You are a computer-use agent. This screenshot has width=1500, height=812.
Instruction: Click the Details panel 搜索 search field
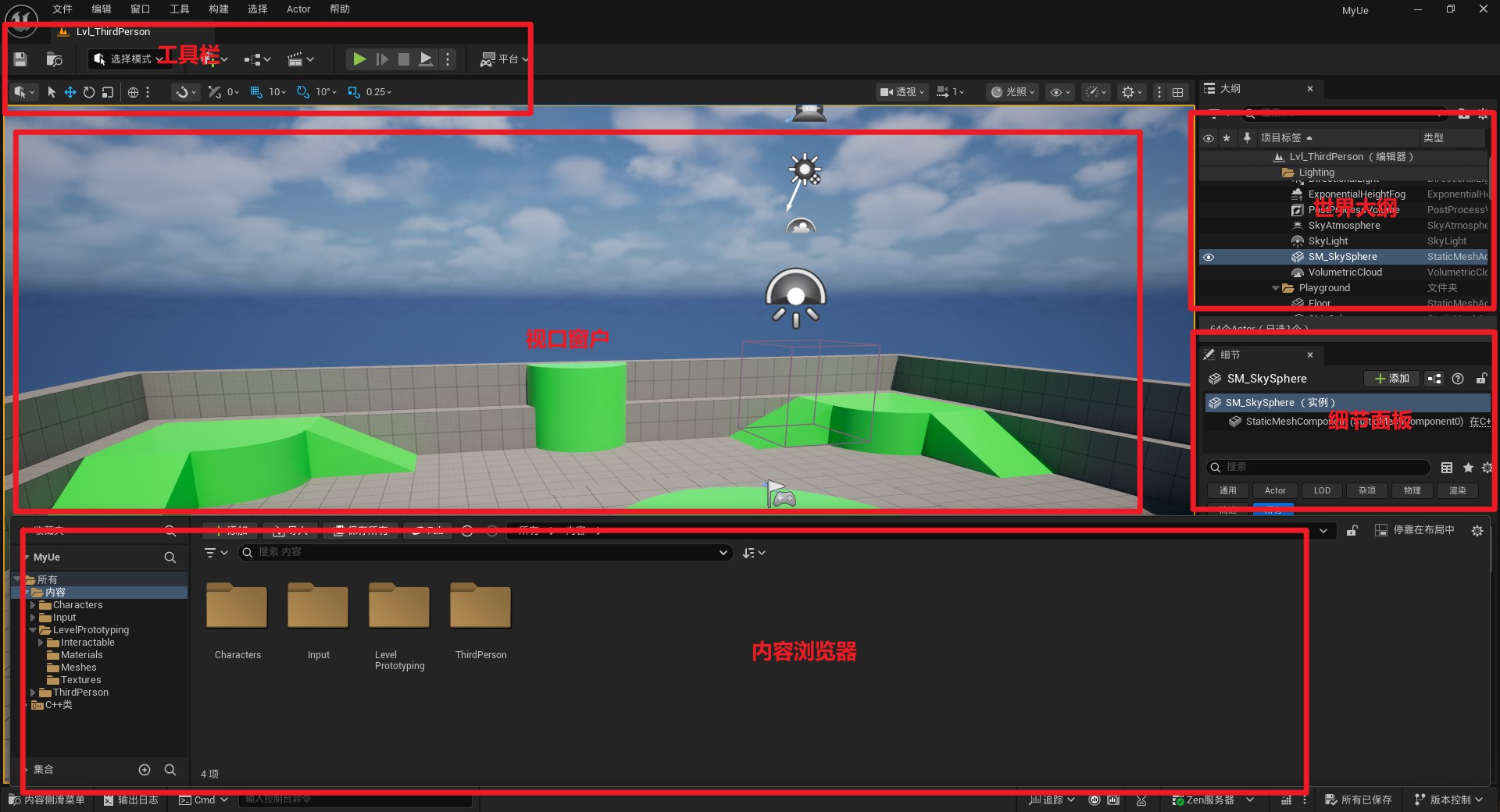(1320, 467)
